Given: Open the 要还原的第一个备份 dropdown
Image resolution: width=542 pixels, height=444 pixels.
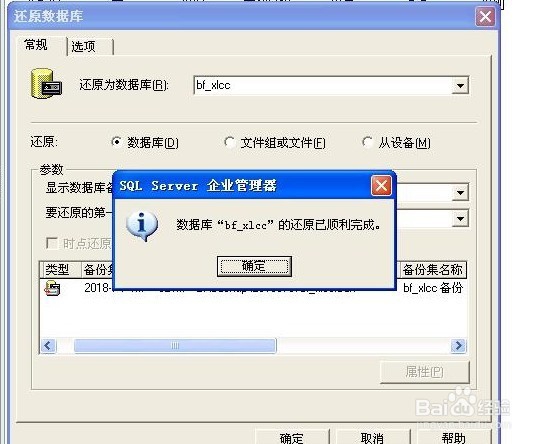Looking at the screenshot, I should coord(460,219).
